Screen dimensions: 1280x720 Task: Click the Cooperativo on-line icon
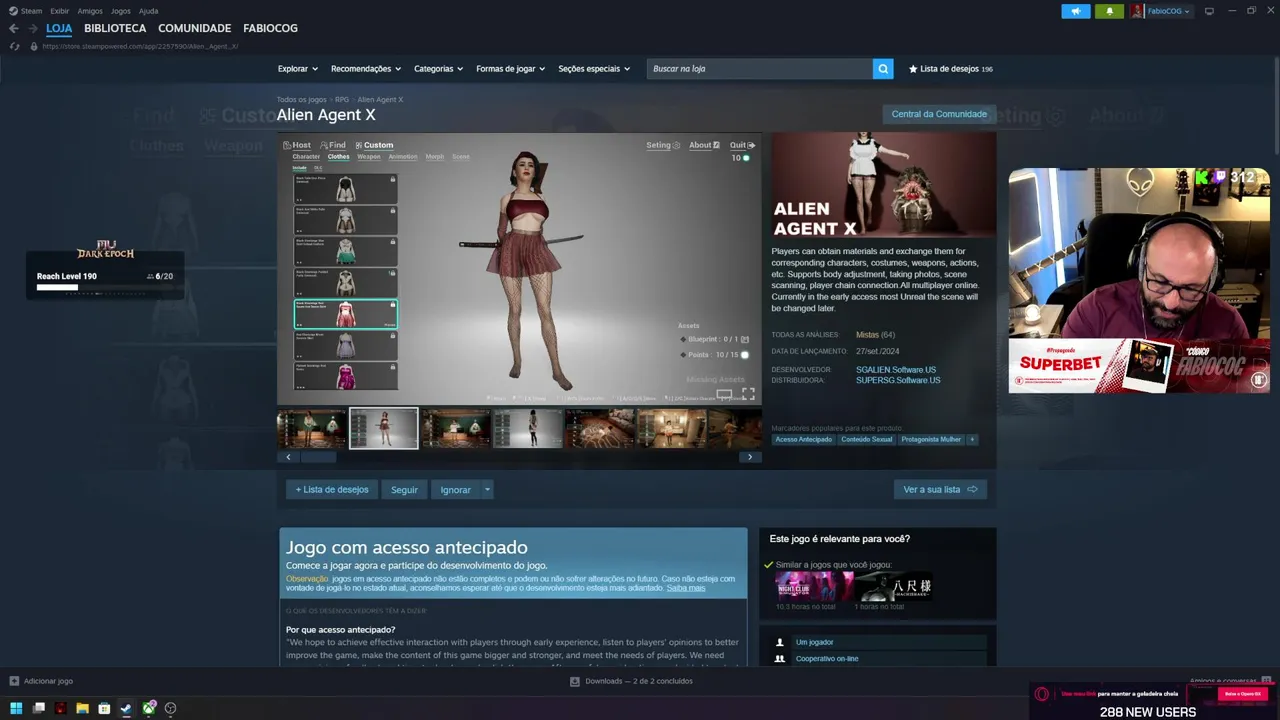[780, 659]
